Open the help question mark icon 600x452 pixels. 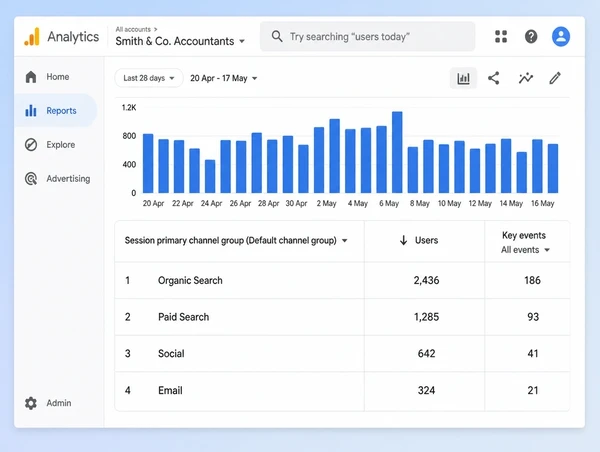pyautogui.click(x=531, y=37)
